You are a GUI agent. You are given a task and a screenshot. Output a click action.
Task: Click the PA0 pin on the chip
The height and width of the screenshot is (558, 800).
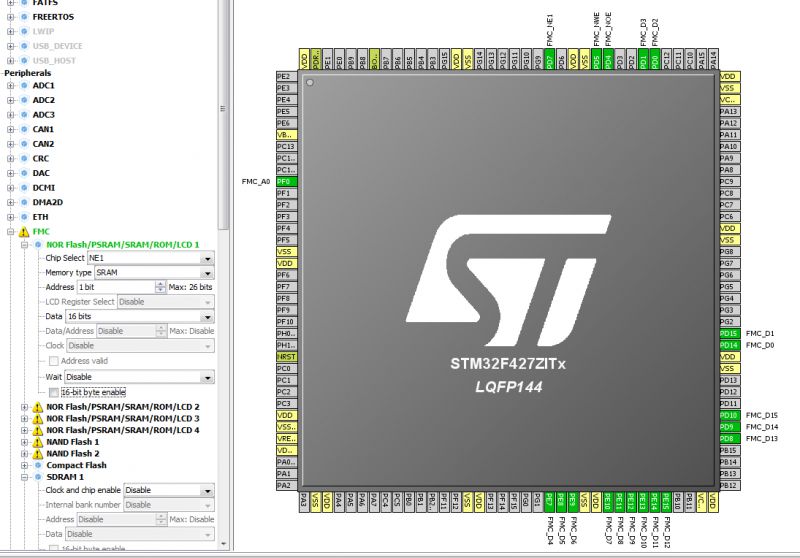click(286, 462)
